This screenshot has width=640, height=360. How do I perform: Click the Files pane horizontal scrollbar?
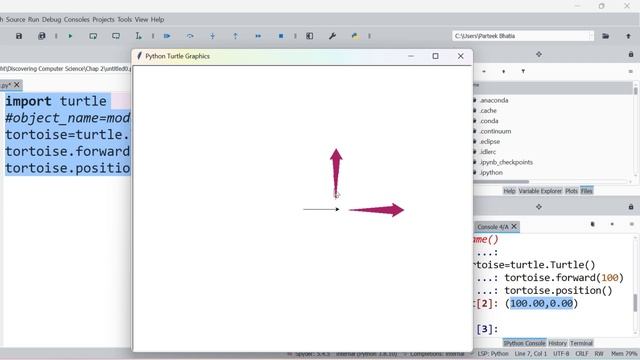[x=501, y=182]
